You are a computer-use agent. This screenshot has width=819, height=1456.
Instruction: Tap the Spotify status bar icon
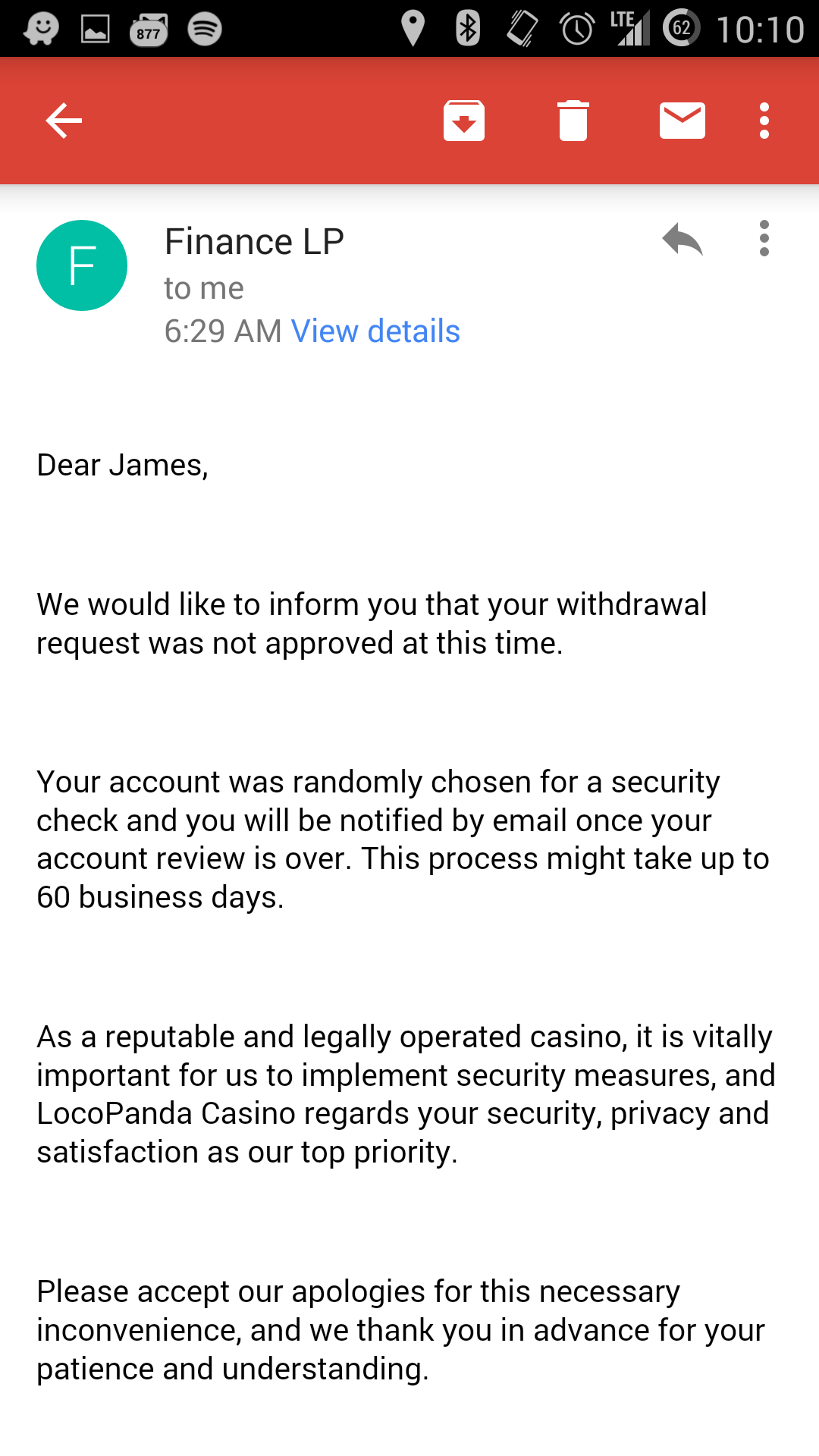pyautogui.click(x=205, y=30)
